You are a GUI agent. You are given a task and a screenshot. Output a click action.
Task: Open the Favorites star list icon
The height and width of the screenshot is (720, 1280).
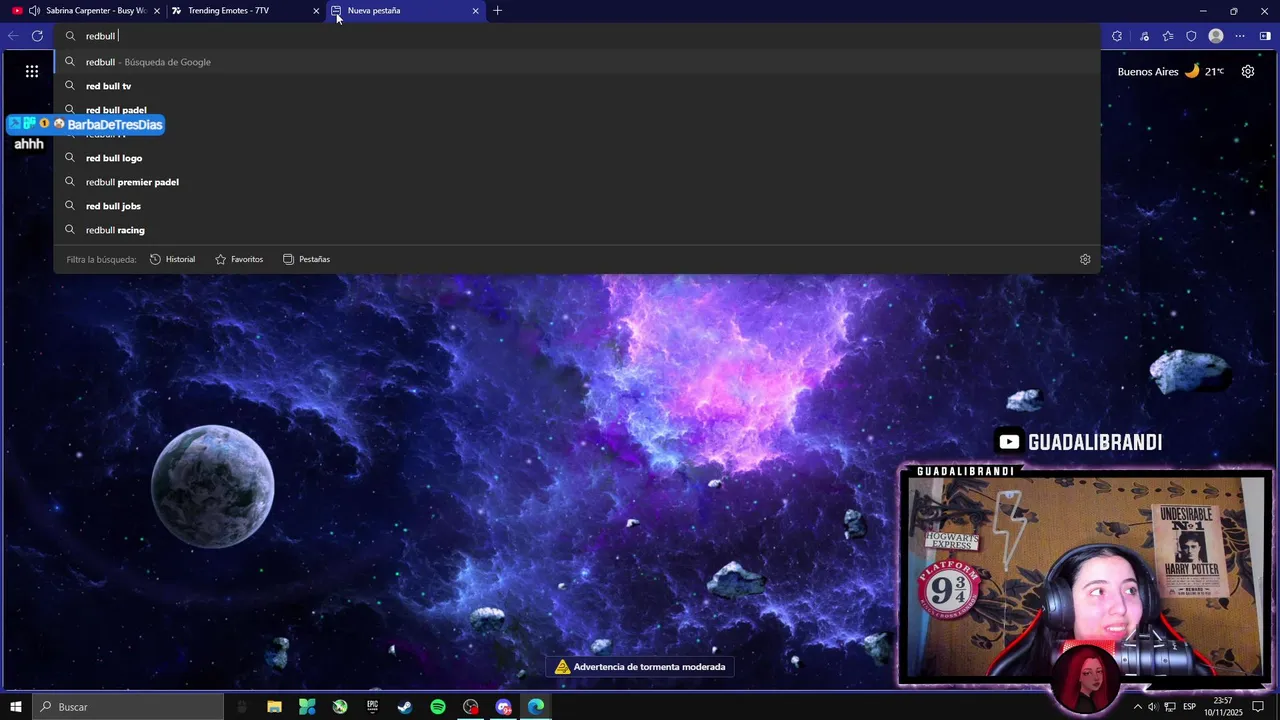pyautogui.click(x=1168, y=36)
